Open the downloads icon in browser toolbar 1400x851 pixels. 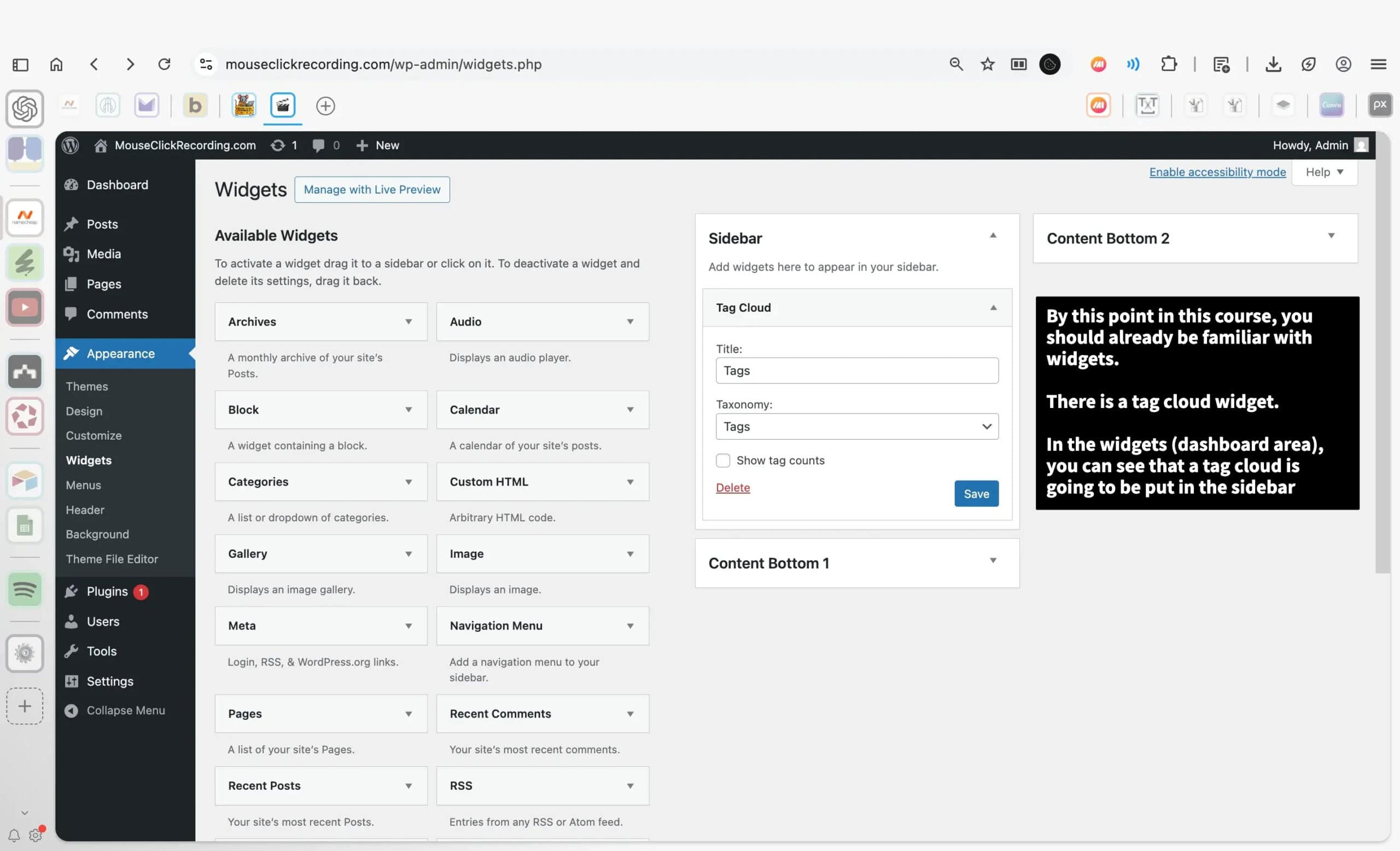pyautogui.click(x=1273, y=64)
